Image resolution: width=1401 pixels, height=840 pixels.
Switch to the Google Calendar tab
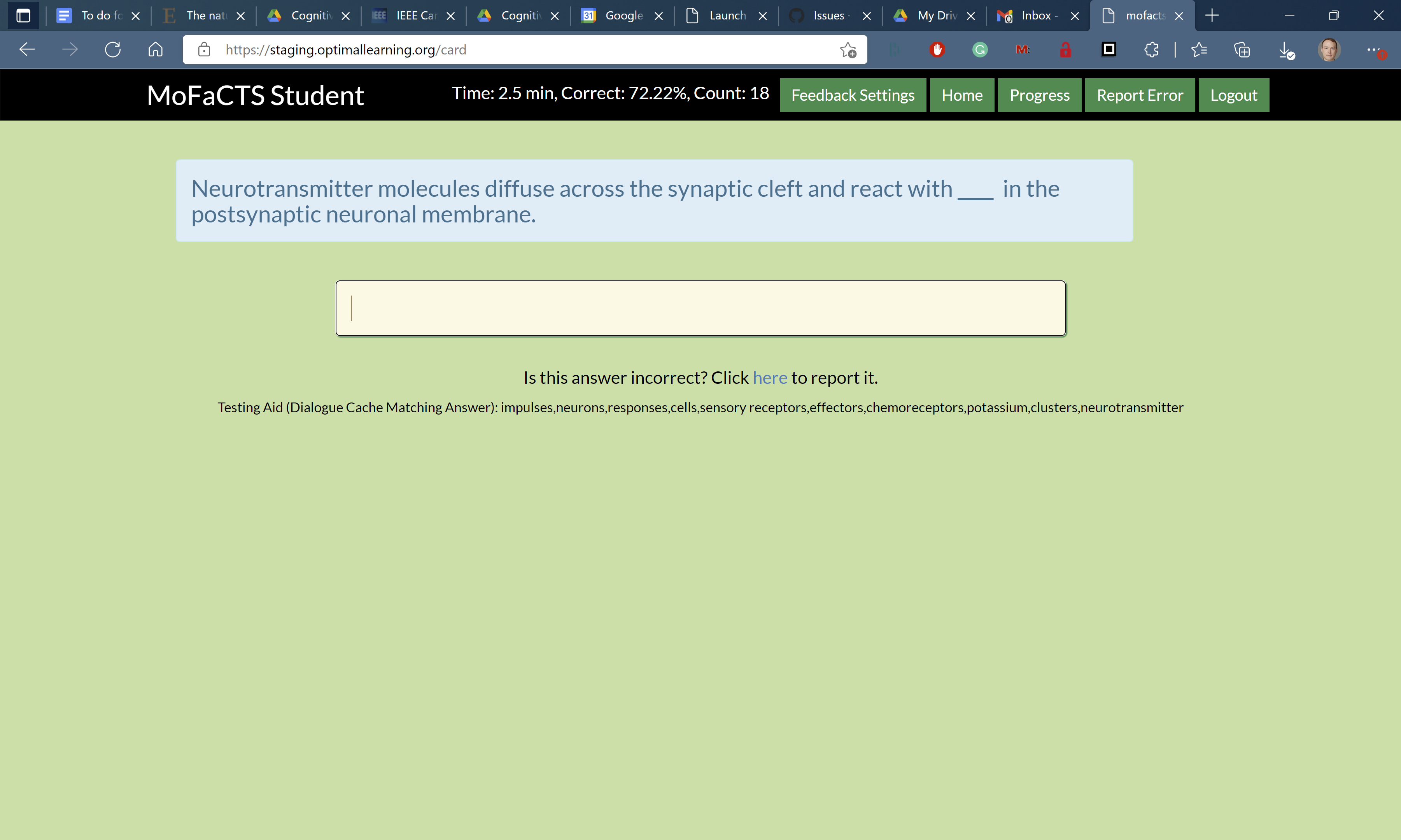623,15
